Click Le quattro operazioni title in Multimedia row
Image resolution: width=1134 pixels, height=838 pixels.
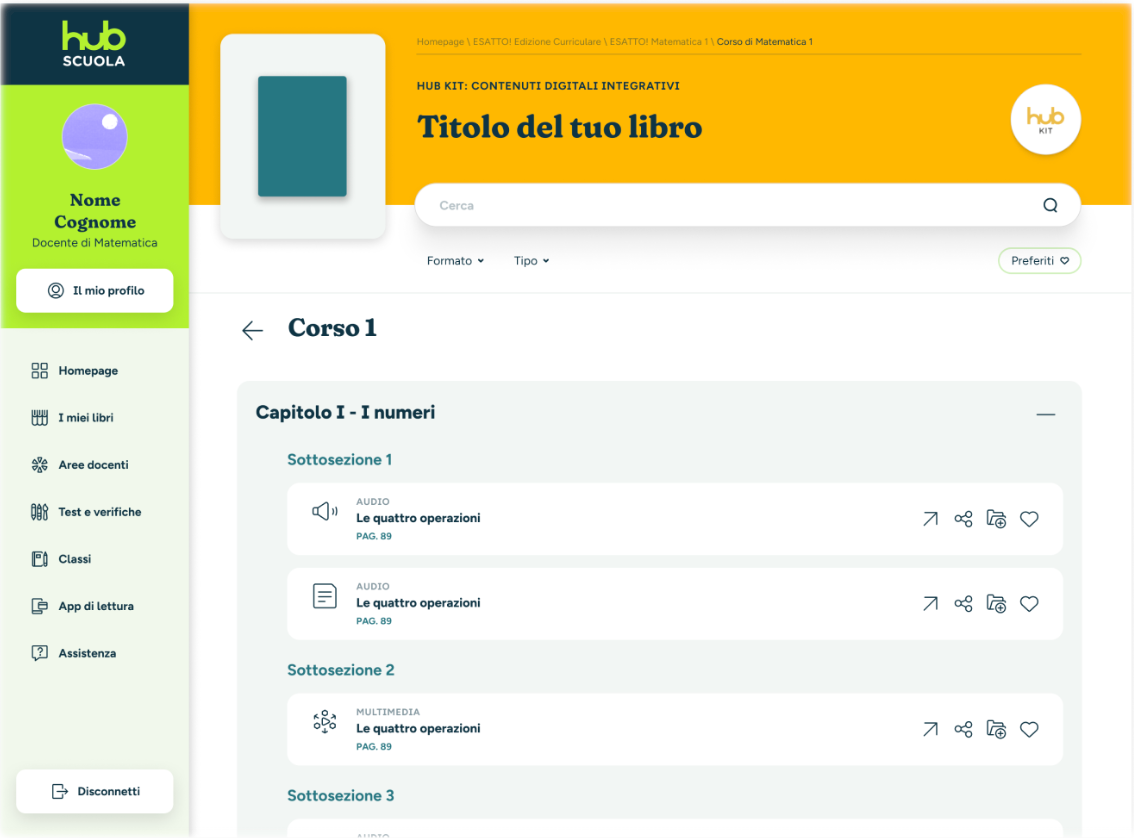coord(418,729)
